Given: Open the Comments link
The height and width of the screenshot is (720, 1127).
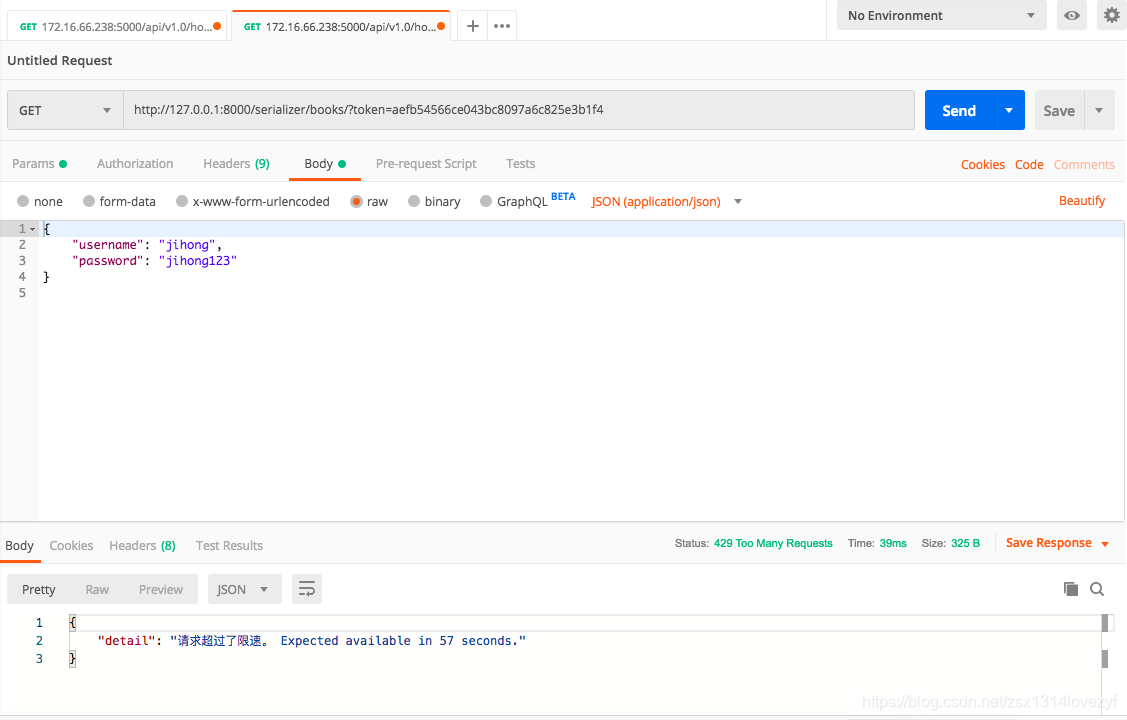Looking at the screenshot, I should 1084,165.
